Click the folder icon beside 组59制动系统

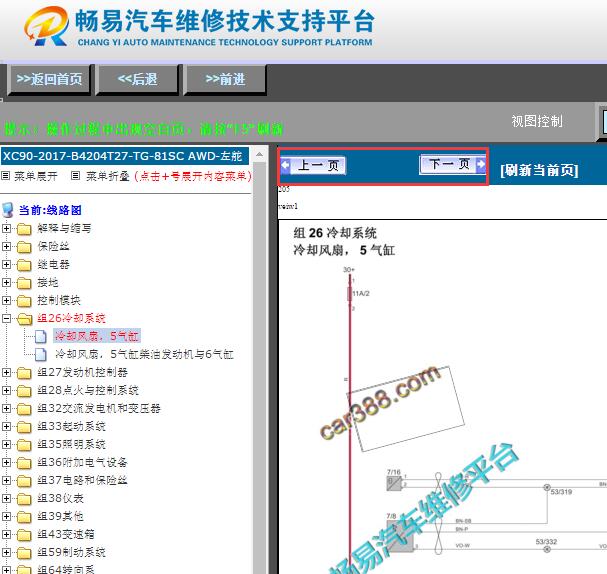click(x=24, y=553)
